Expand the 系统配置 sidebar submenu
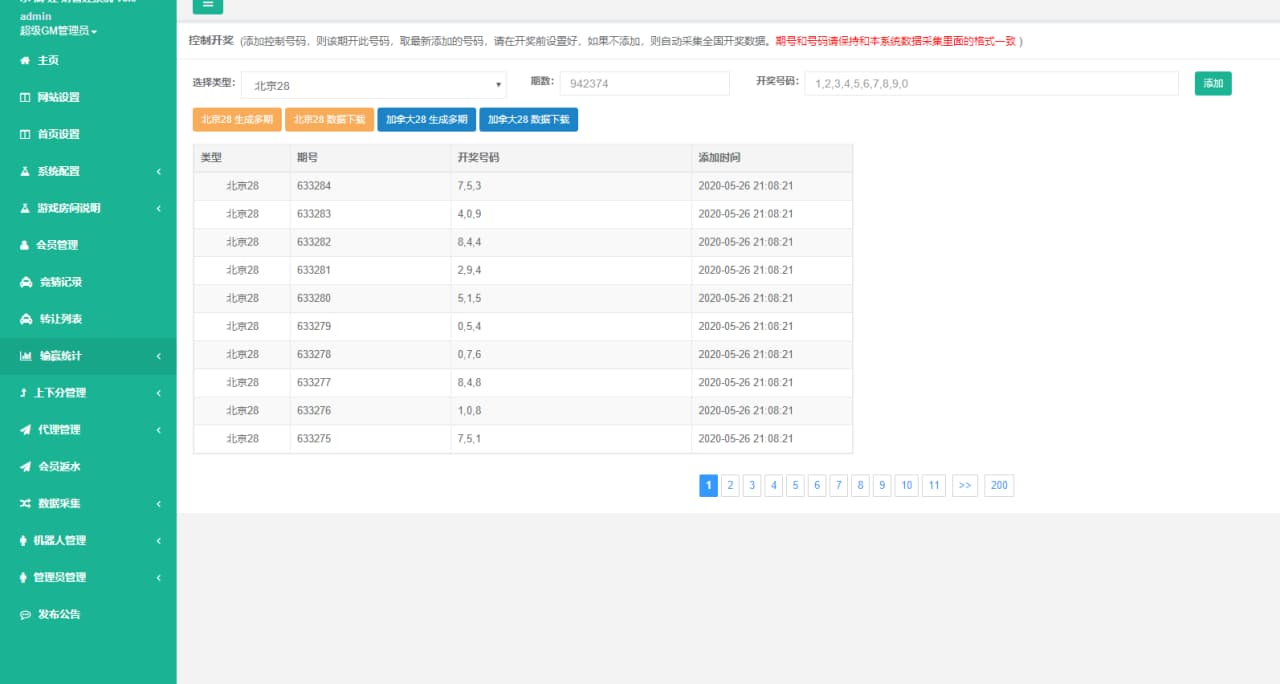 coord(88,171)
